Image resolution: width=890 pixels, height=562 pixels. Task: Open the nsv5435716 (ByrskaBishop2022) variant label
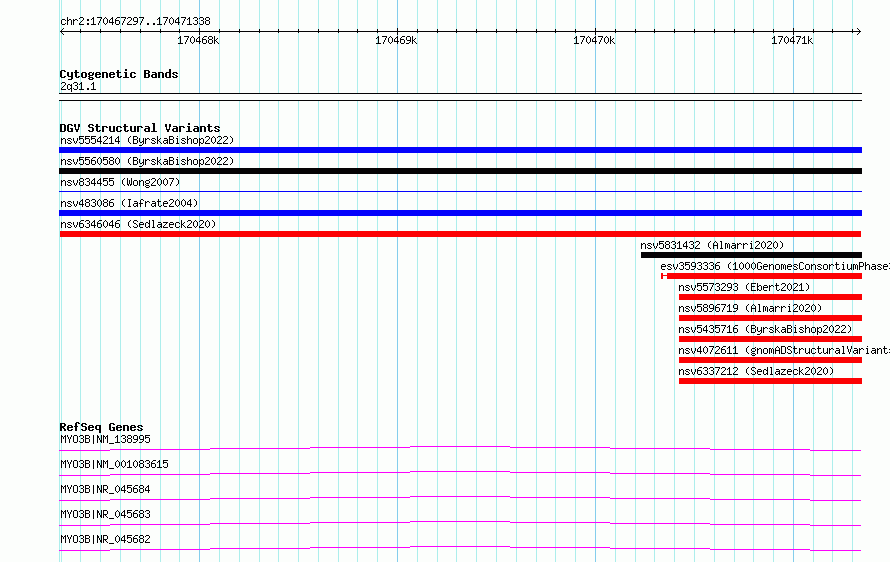coord(765,329)
